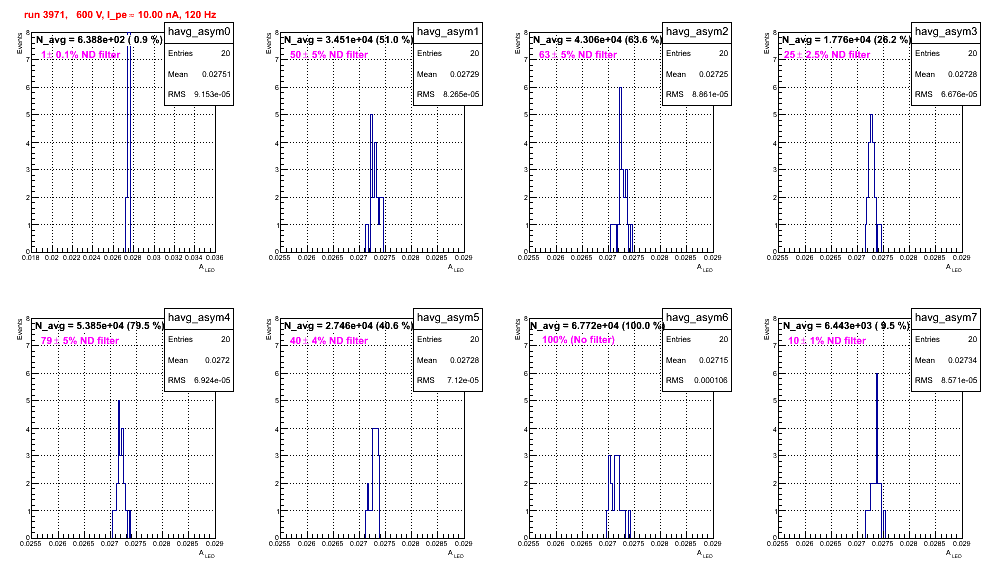Click Entries 20 in havg_asym5 box
The height and width of the screenshot is (572, 996).
pos(448,340)
